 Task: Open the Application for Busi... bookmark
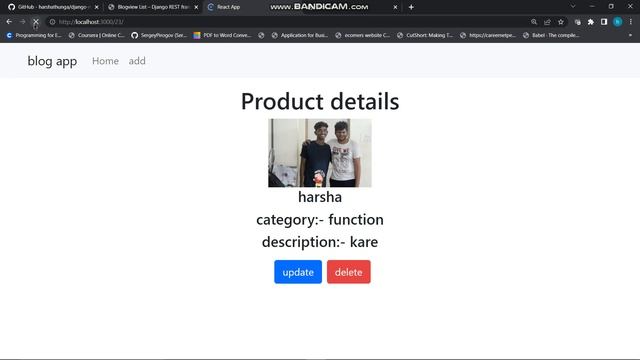click(x=300, y=36)
